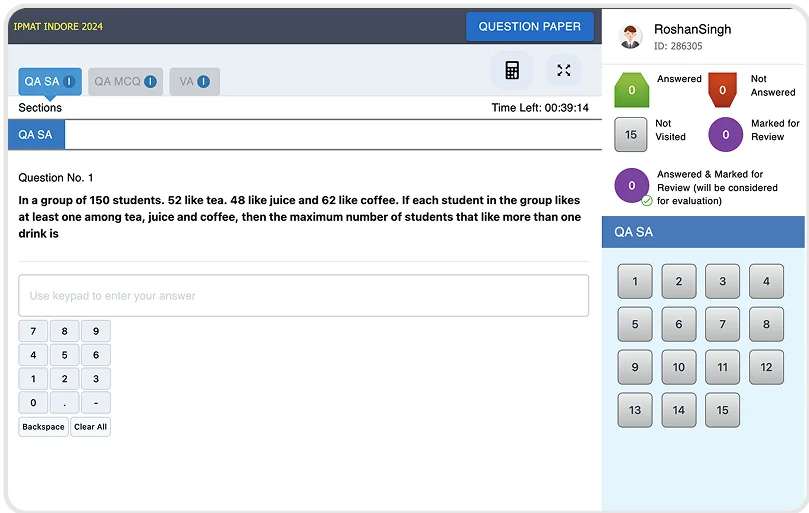Click info icon on VA tab
This screenshot has height=513, width=809.
pyautogui.click(x=204, y=82)
